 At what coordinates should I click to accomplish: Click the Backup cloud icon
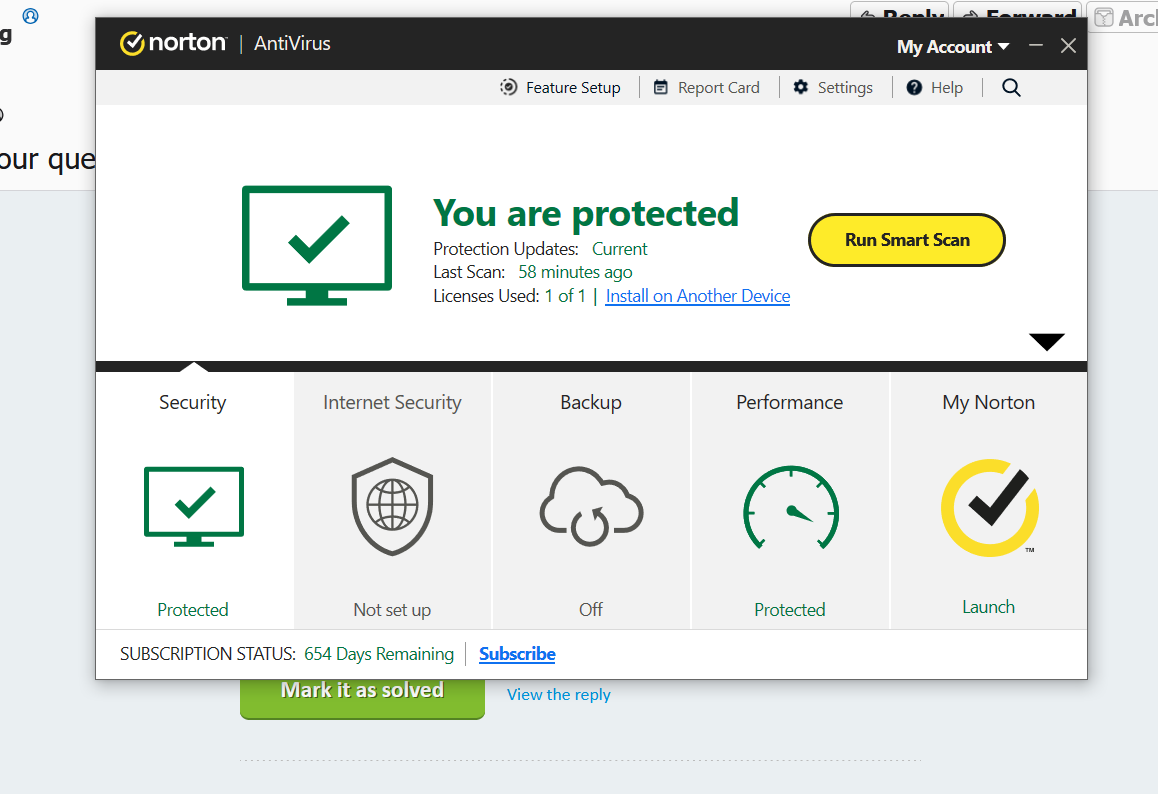pos(591,506)
